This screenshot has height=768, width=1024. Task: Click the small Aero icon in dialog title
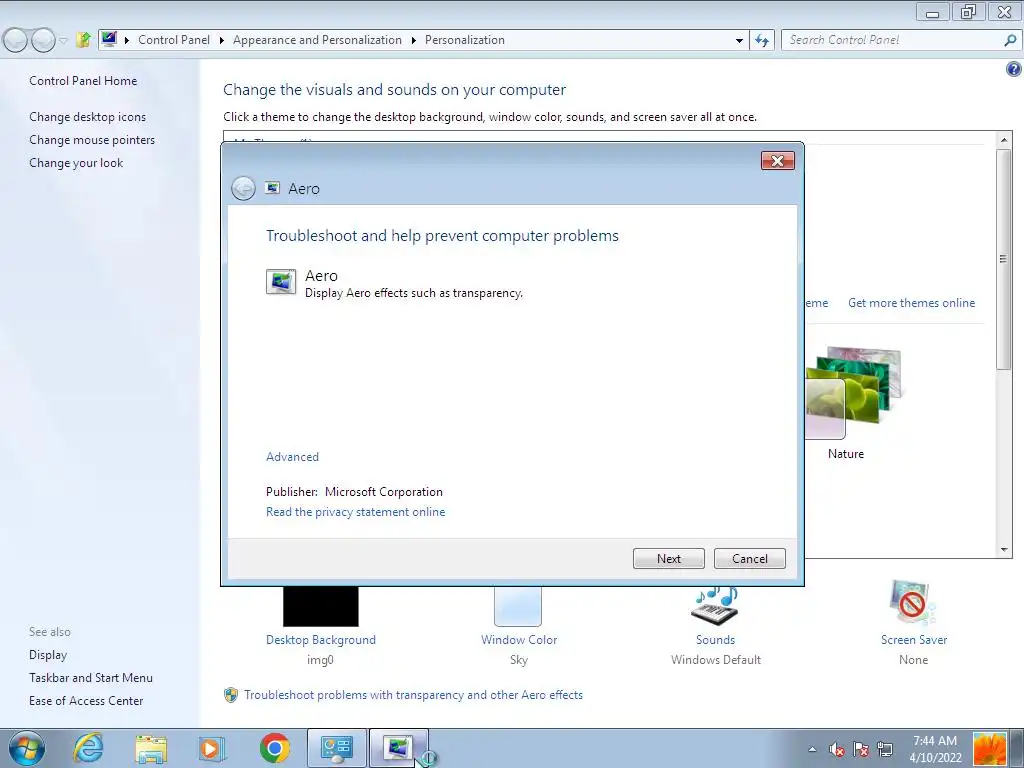click(x=272, y=188)
